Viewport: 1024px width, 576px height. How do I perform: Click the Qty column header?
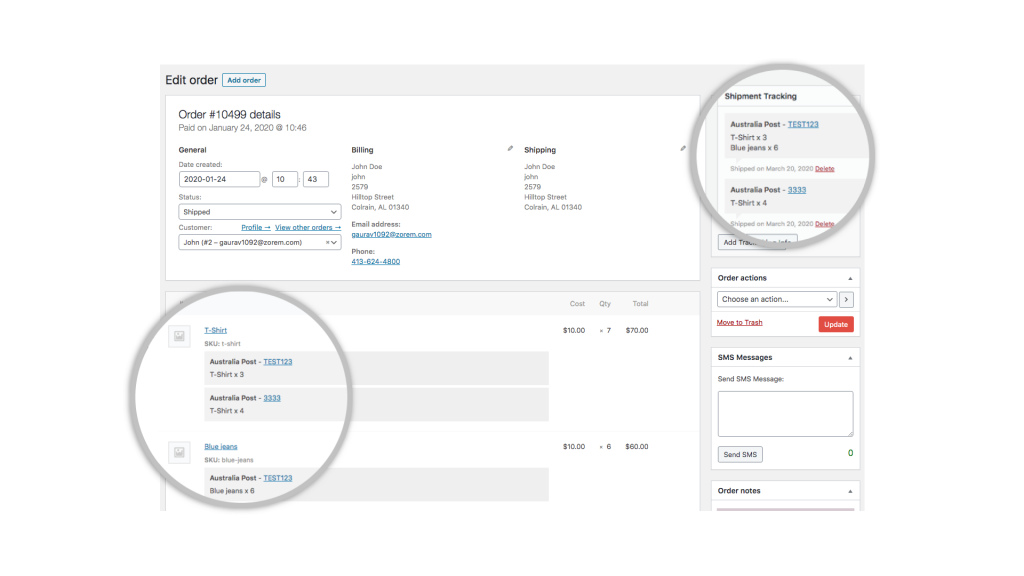click(x=605, y=304)
